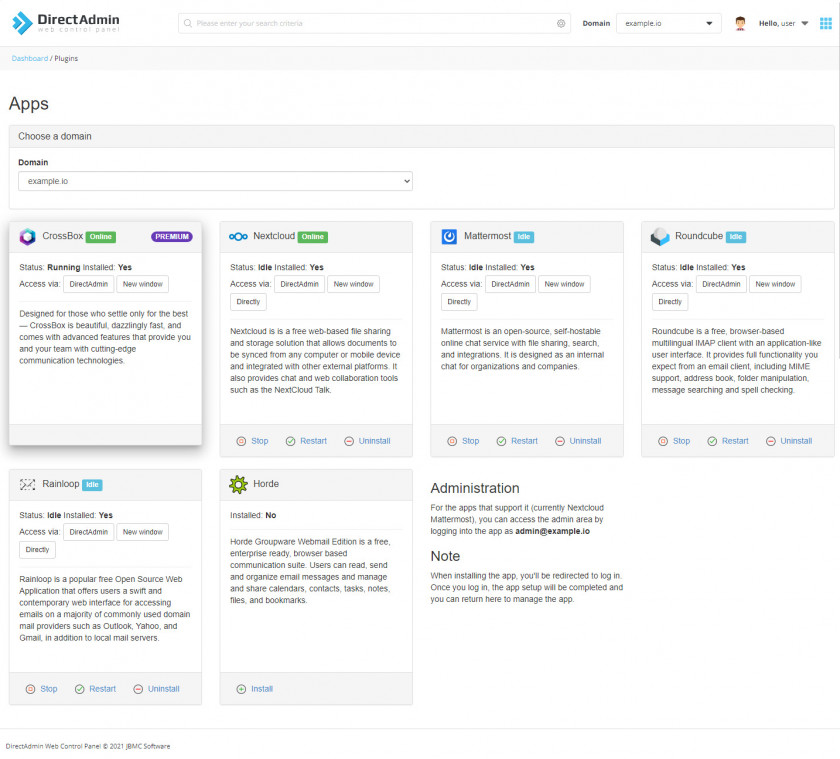Viewport: 840px width, 759px height.
Task: Open CrossBox via DirectAdmin button
Action: pyautogui.click(x=88, y=284)
